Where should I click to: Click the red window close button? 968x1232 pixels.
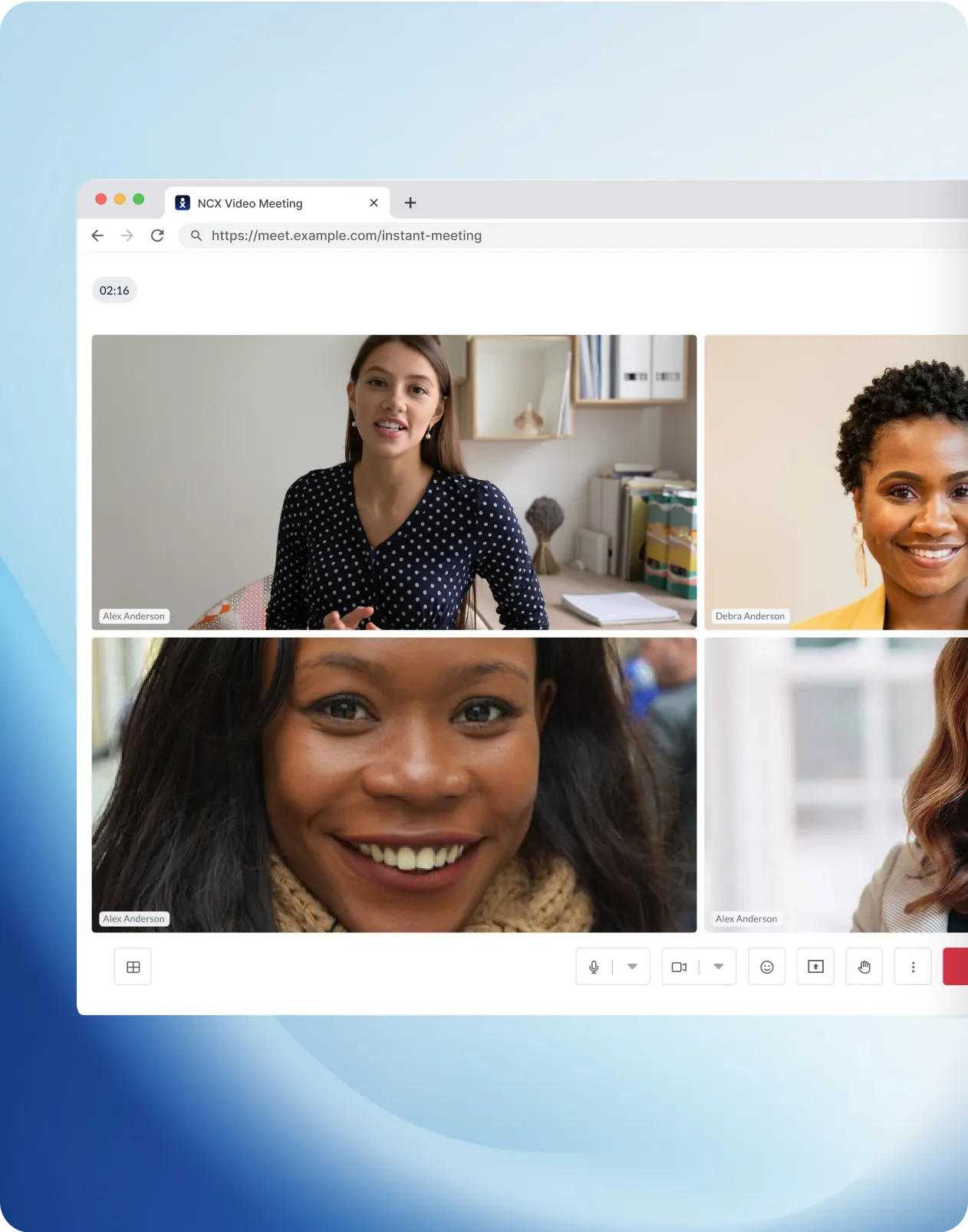pyautogui.click(x=100, y=199)
